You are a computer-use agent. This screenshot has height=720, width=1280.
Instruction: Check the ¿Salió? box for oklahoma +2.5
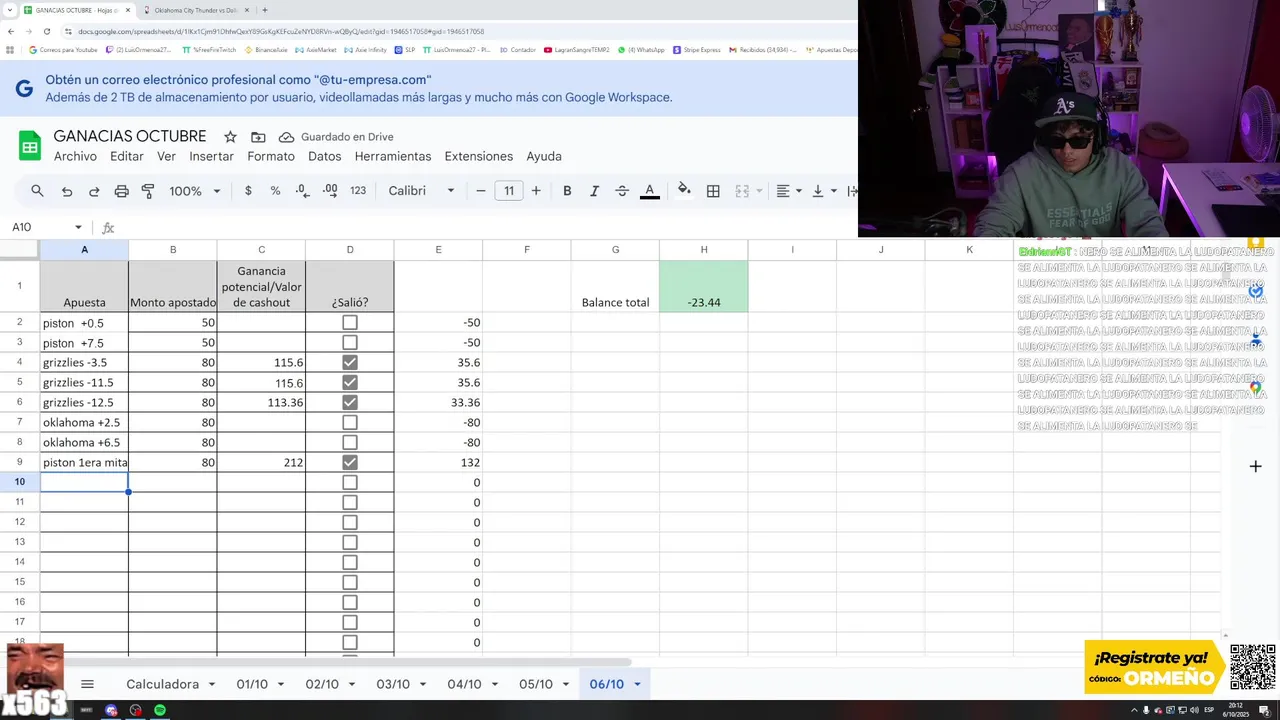point(350,423)
